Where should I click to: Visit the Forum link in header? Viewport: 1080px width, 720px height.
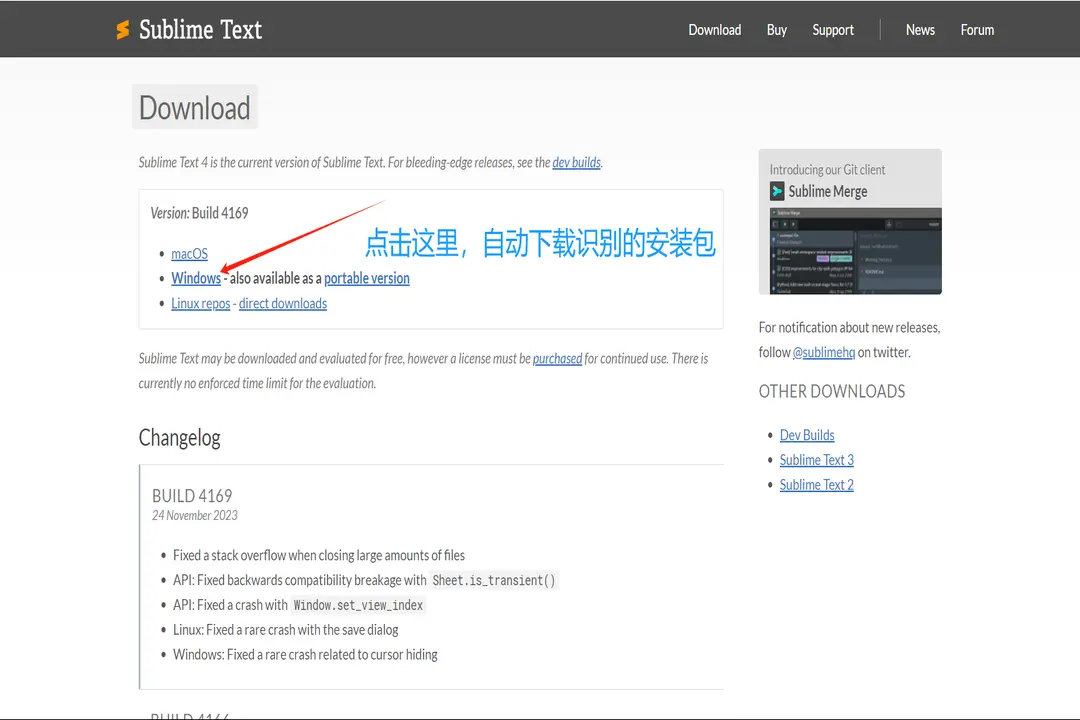tap(977, 30)
